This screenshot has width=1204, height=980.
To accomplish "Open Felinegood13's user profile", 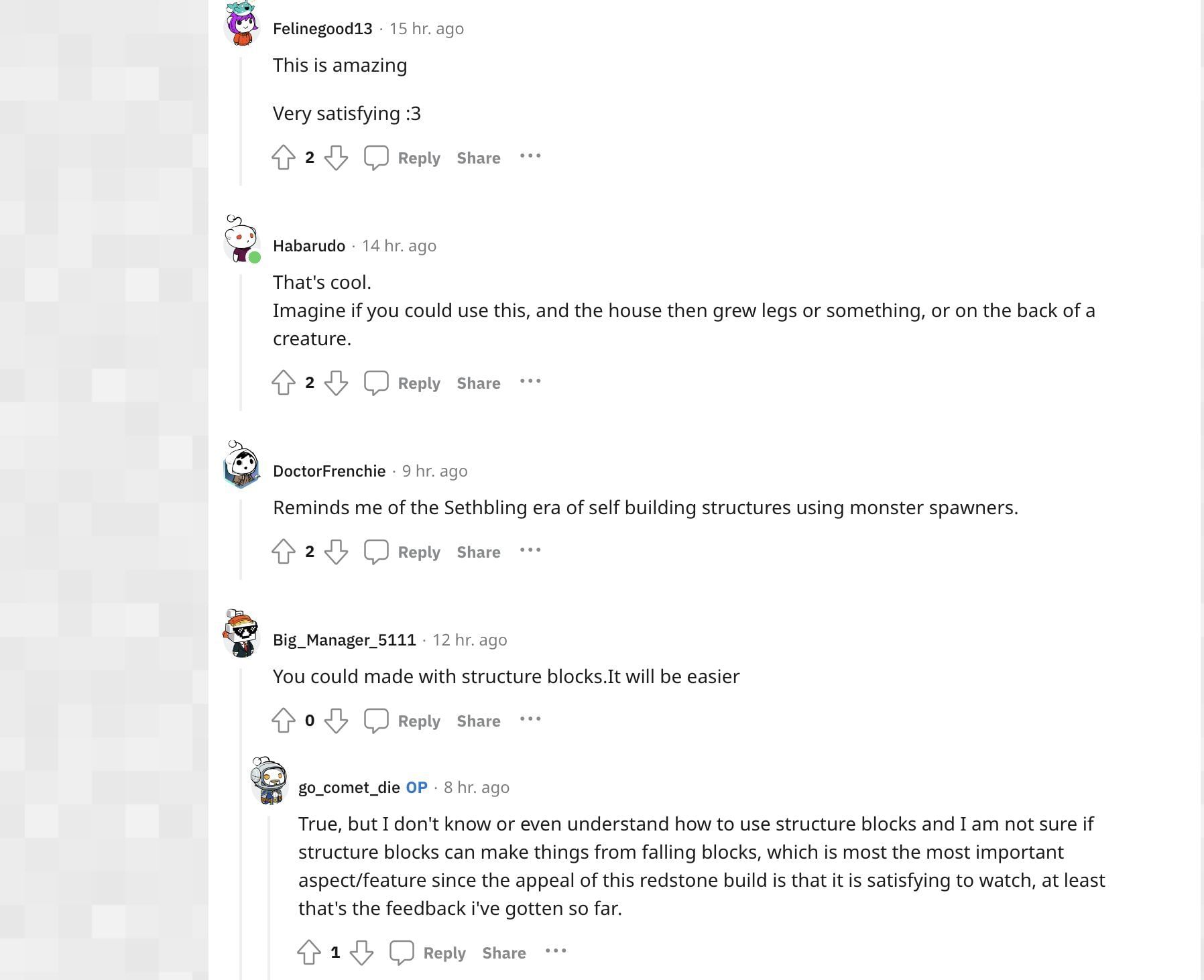I will point(322,29).
